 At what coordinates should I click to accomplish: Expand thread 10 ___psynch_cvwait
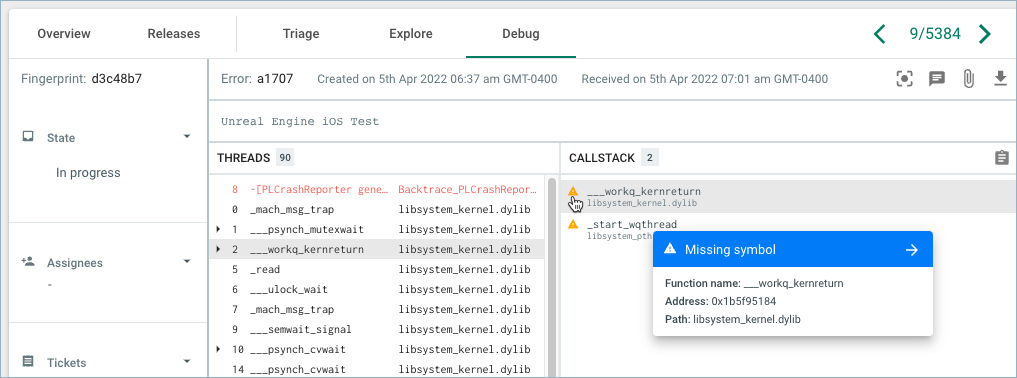pos(218,349)
